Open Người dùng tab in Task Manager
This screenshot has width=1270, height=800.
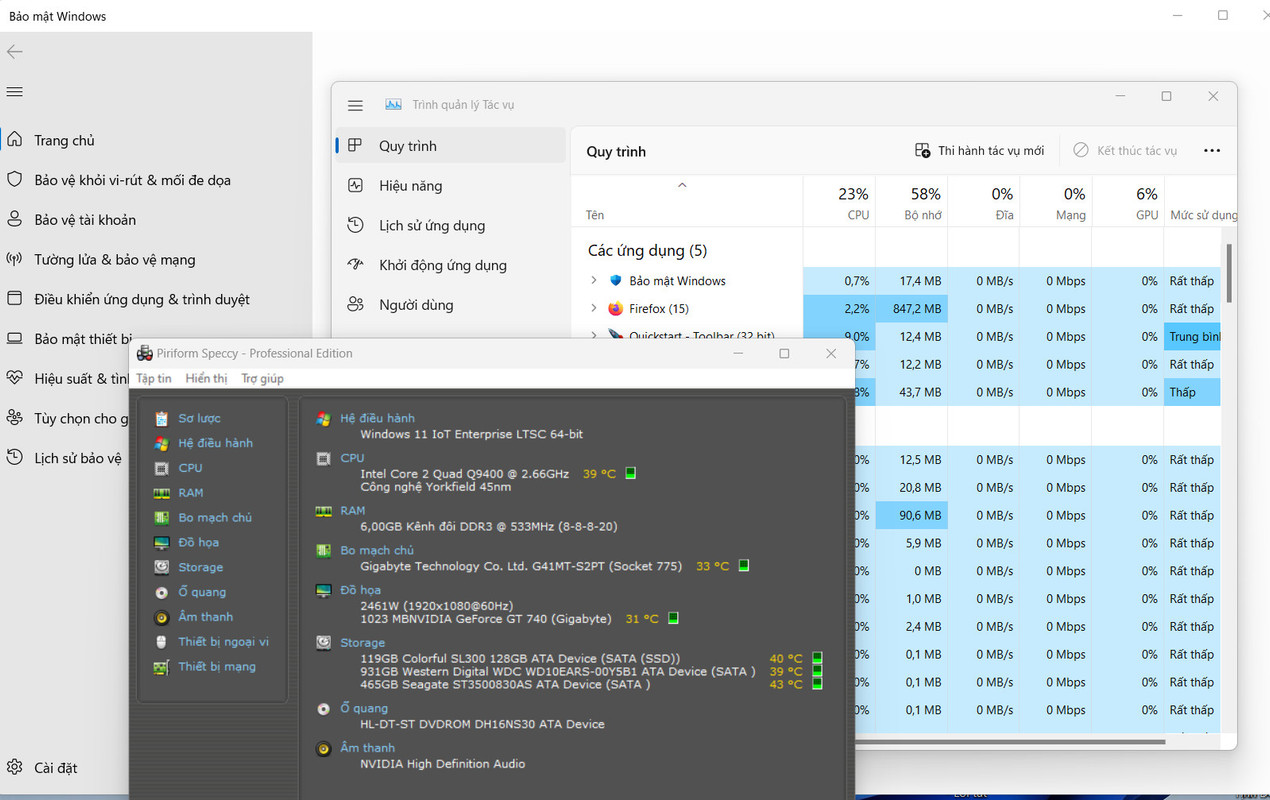click(452, 305)
